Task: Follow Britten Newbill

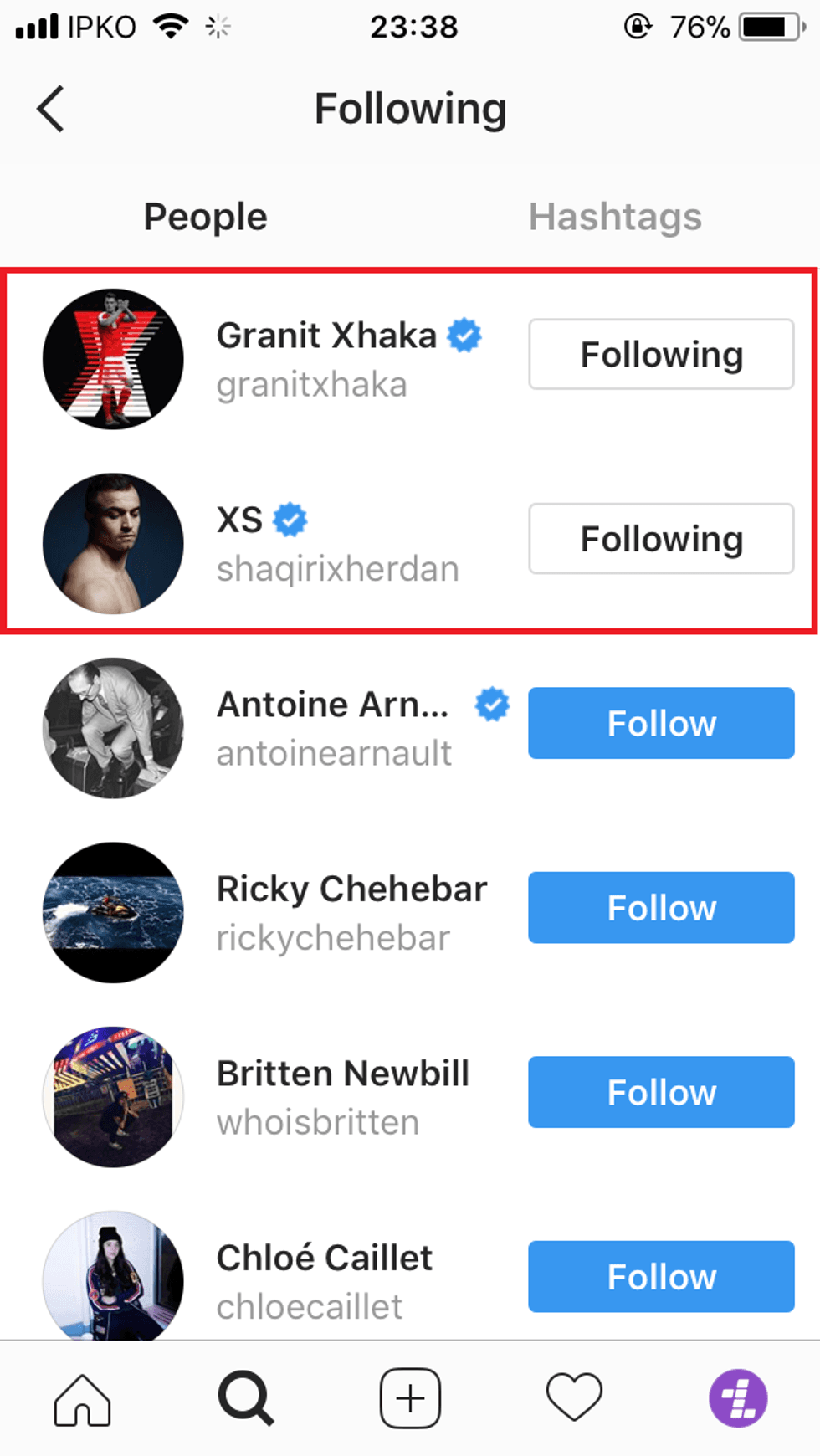Action: 661,1092
